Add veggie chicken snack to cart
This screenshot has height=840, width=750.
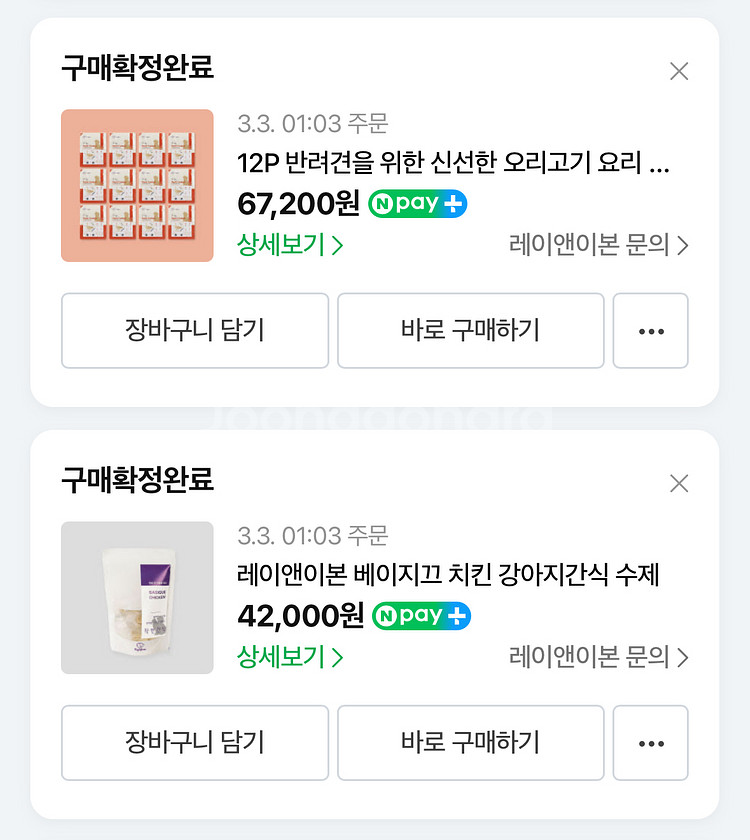pyautogui.click(x=195, y=743)
